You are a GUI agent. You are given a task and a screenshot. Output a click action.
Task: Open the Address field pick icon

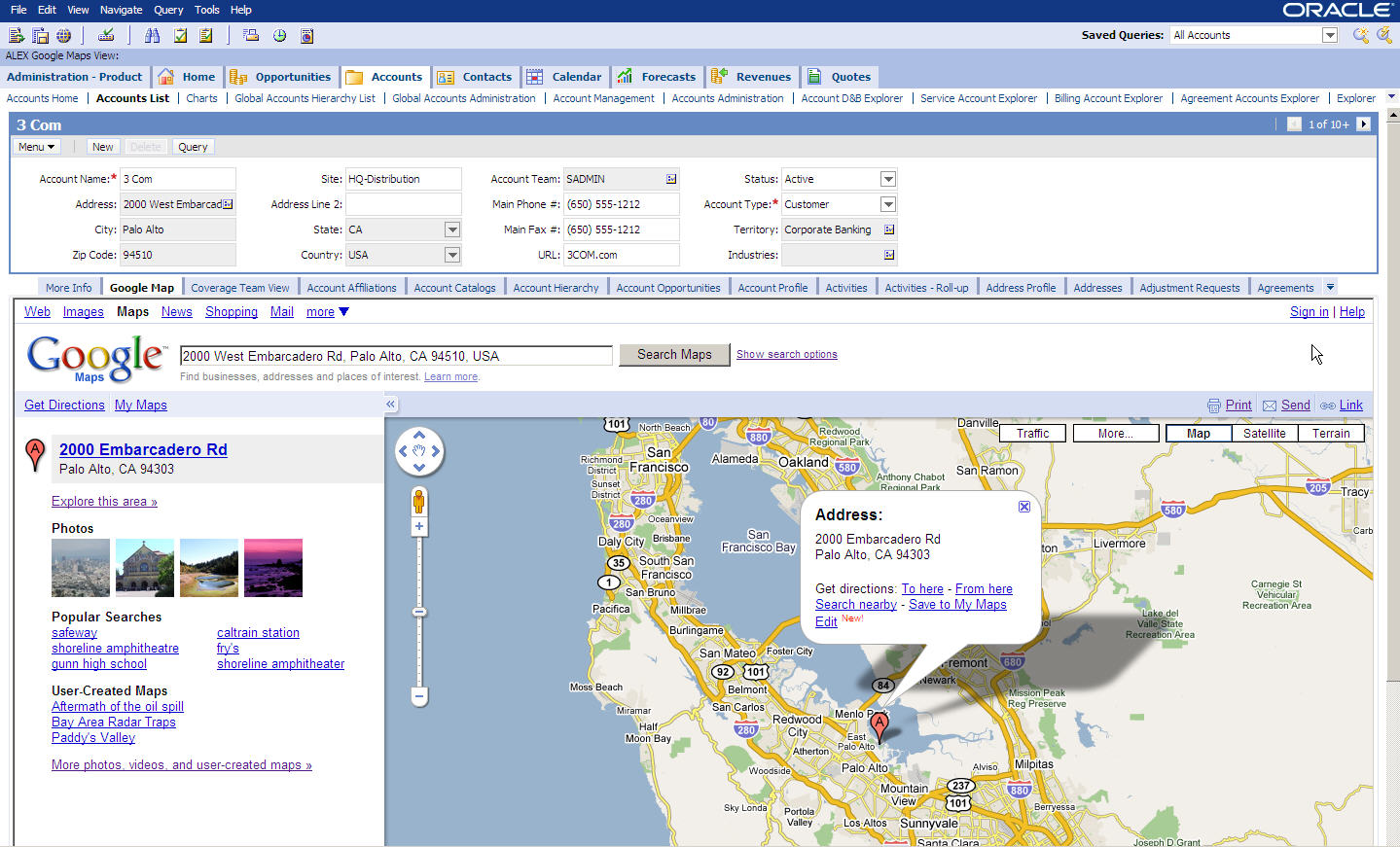pos(228,204)
